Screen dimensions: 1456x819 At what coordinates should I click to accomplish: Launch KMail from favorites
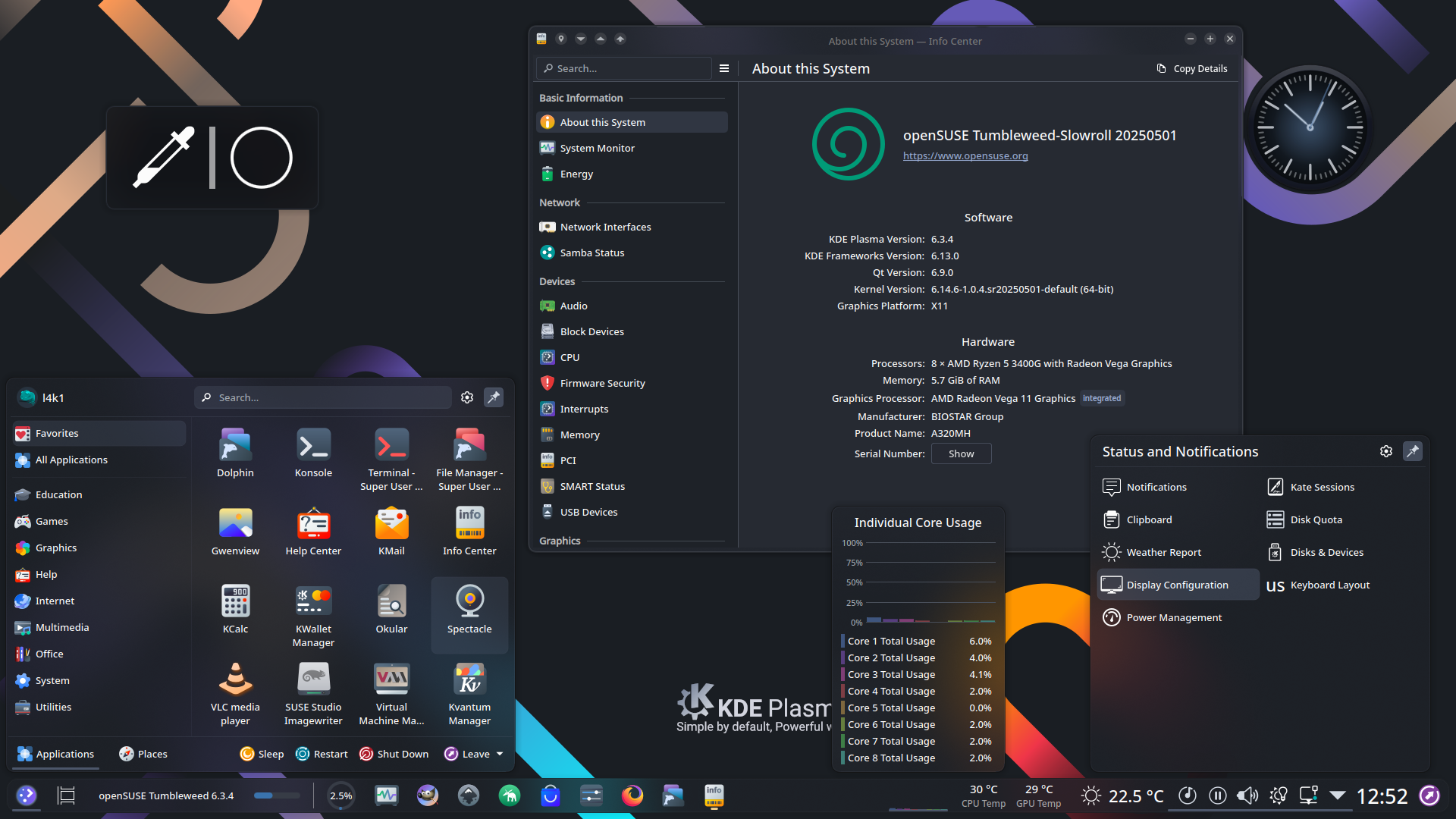pos(391,531)
